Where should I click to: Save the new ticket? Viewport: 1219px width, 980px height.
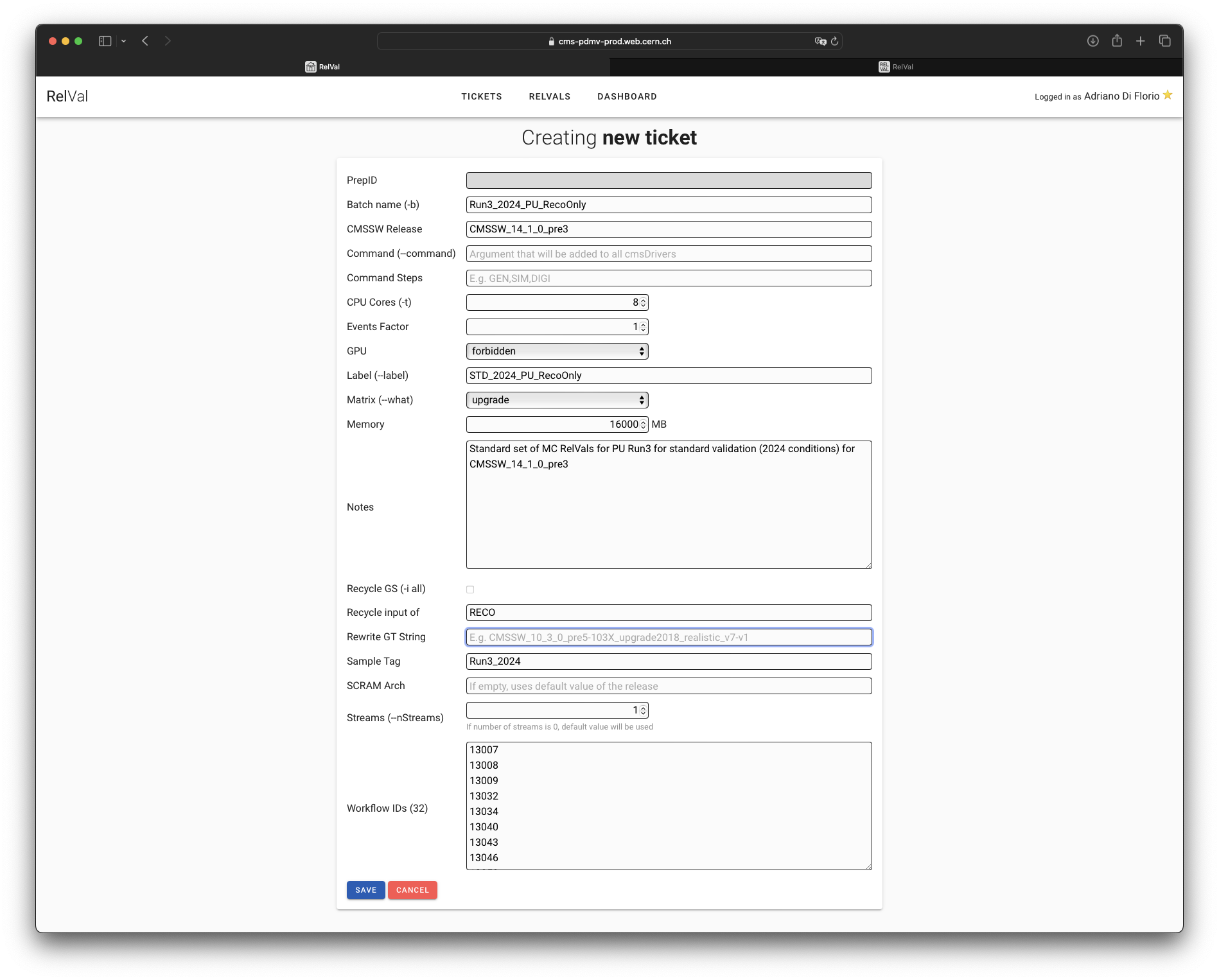pyautogui.click(x=365, y=890)
